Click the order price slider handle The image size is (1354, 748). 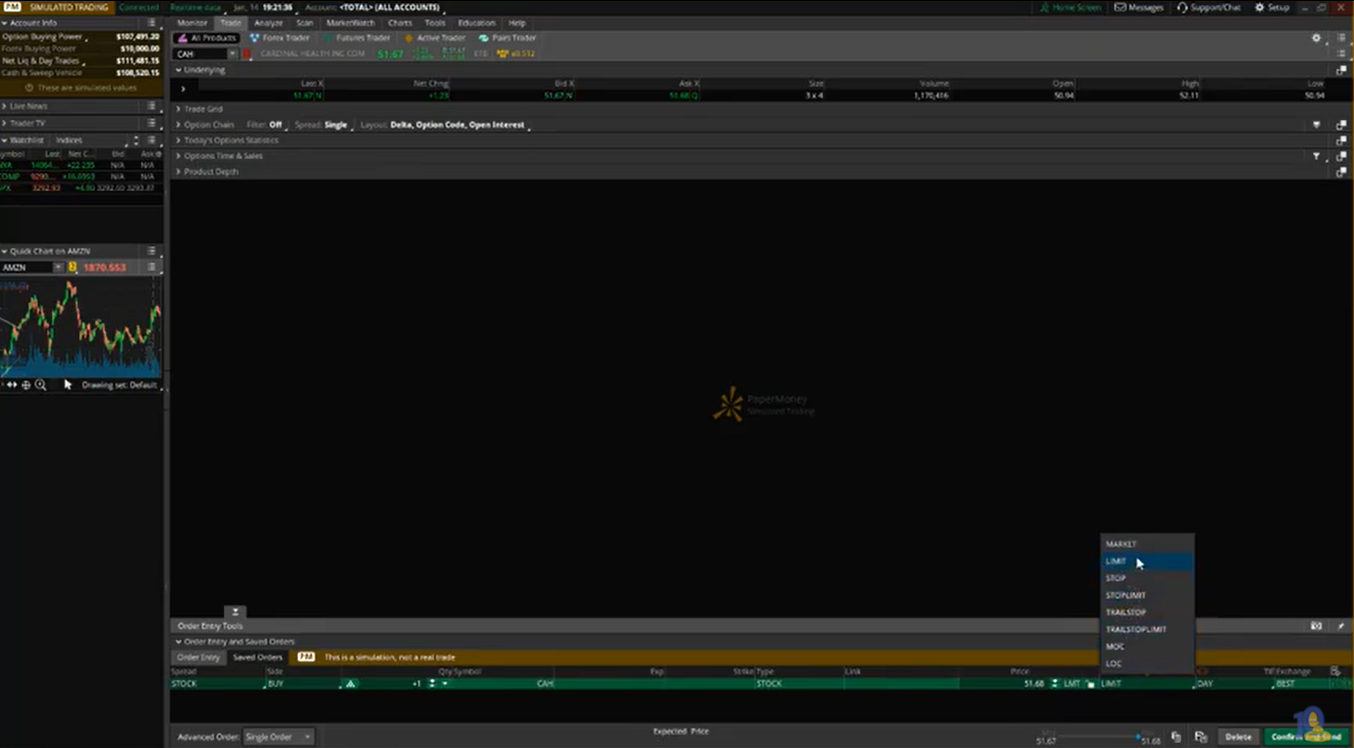[x=1138, y=736]
